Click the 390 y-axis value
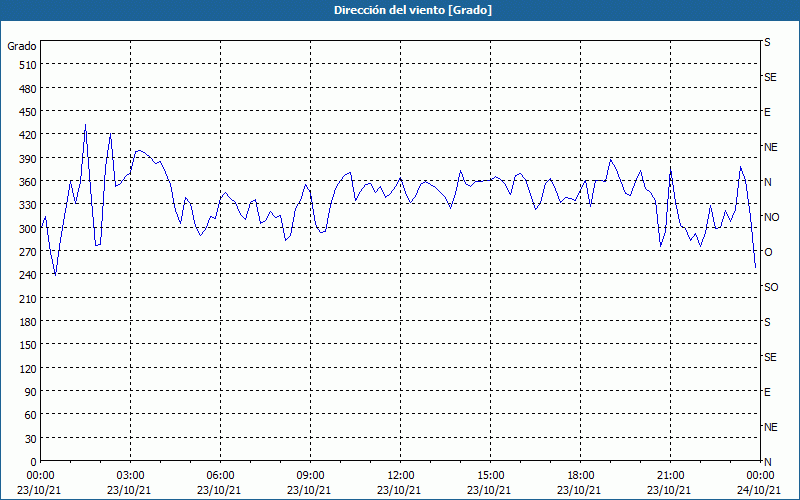The image size is (800, 500). pos(28,159)
